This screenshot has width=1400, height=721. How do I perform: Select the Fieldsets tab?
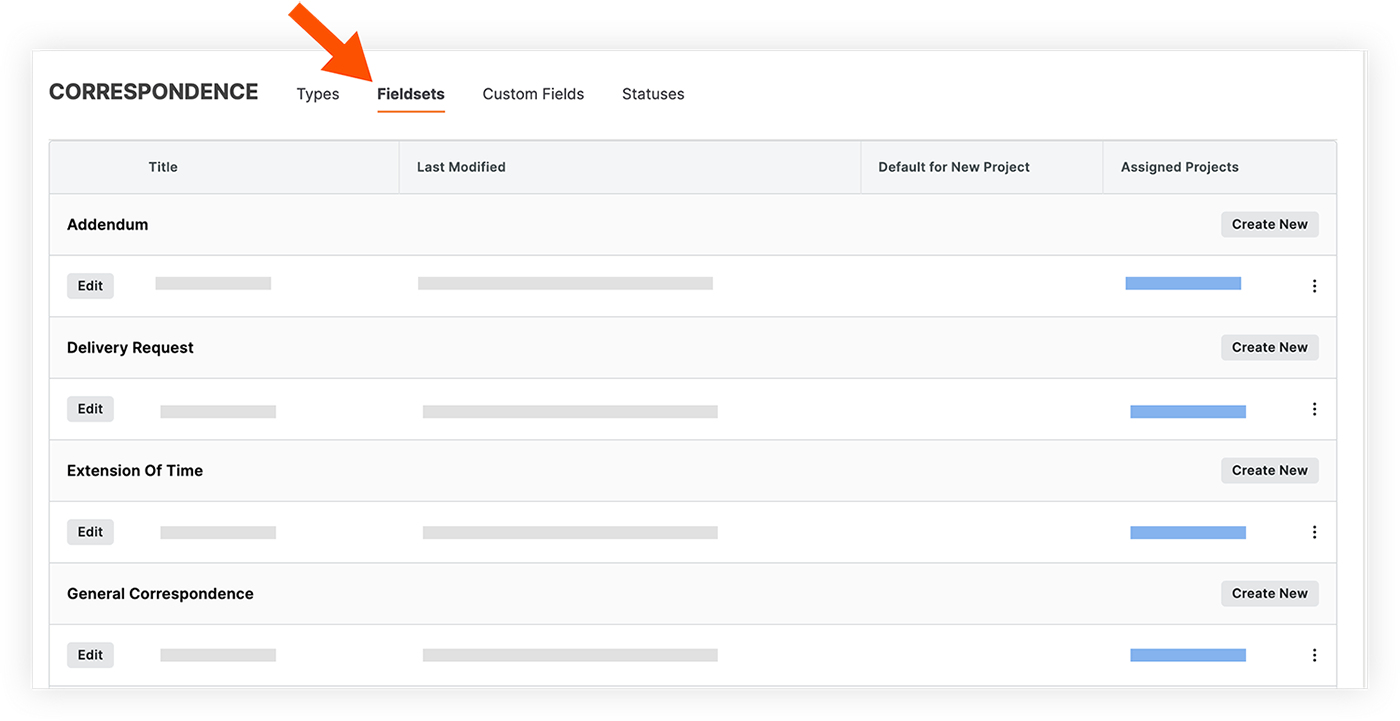pos(410,93)
